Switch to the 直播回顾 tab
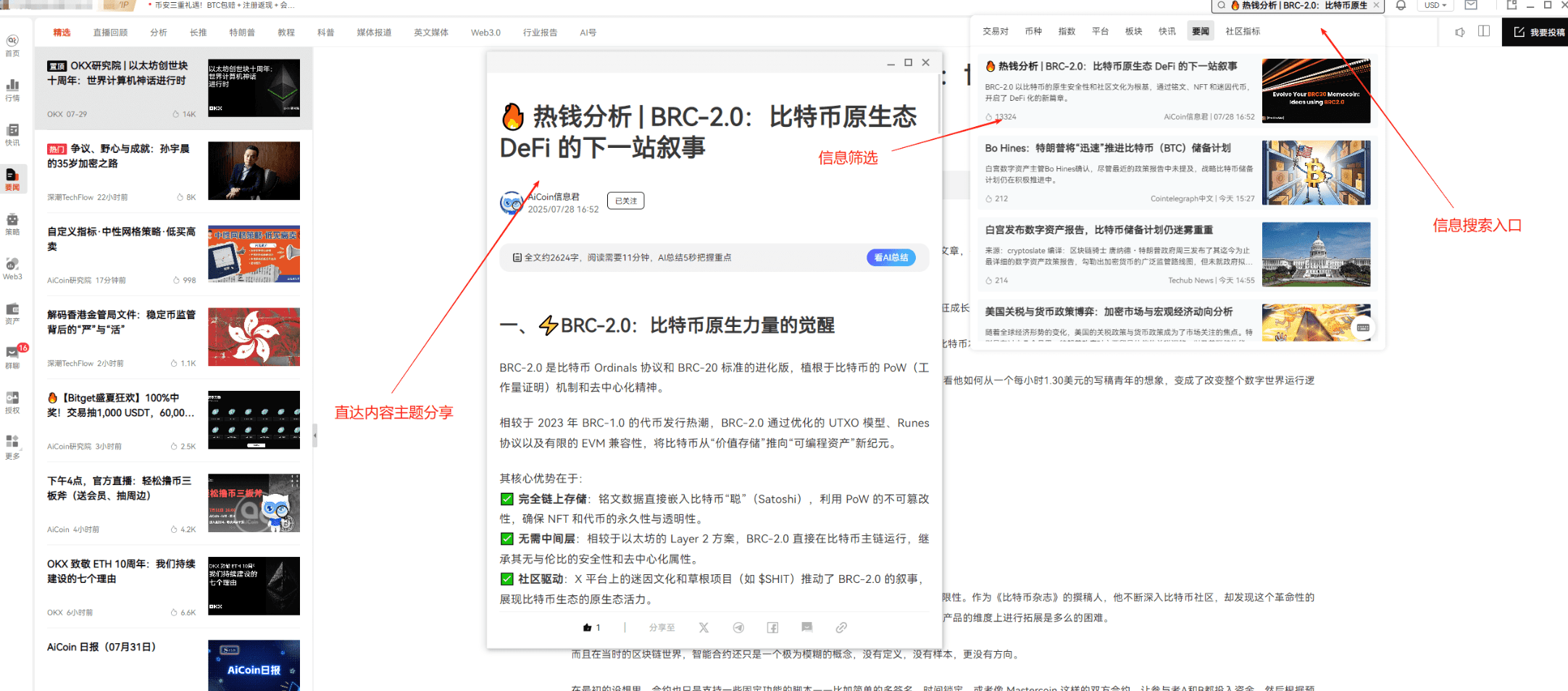This screenshot has width=1568, height=691. tap(110, 33)
